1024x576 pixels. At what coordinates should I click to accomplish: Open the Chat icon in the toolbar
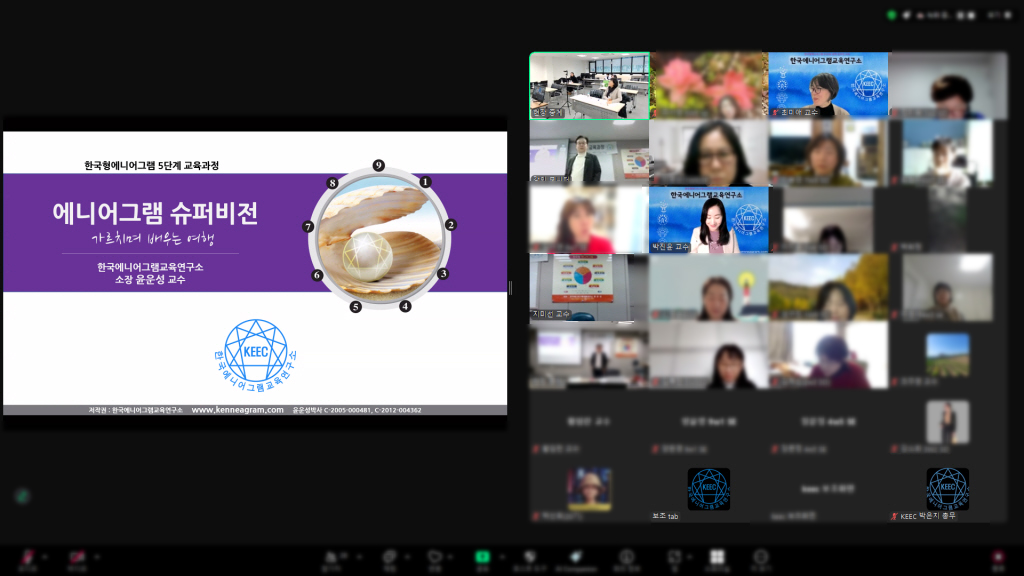click(389, 557)
